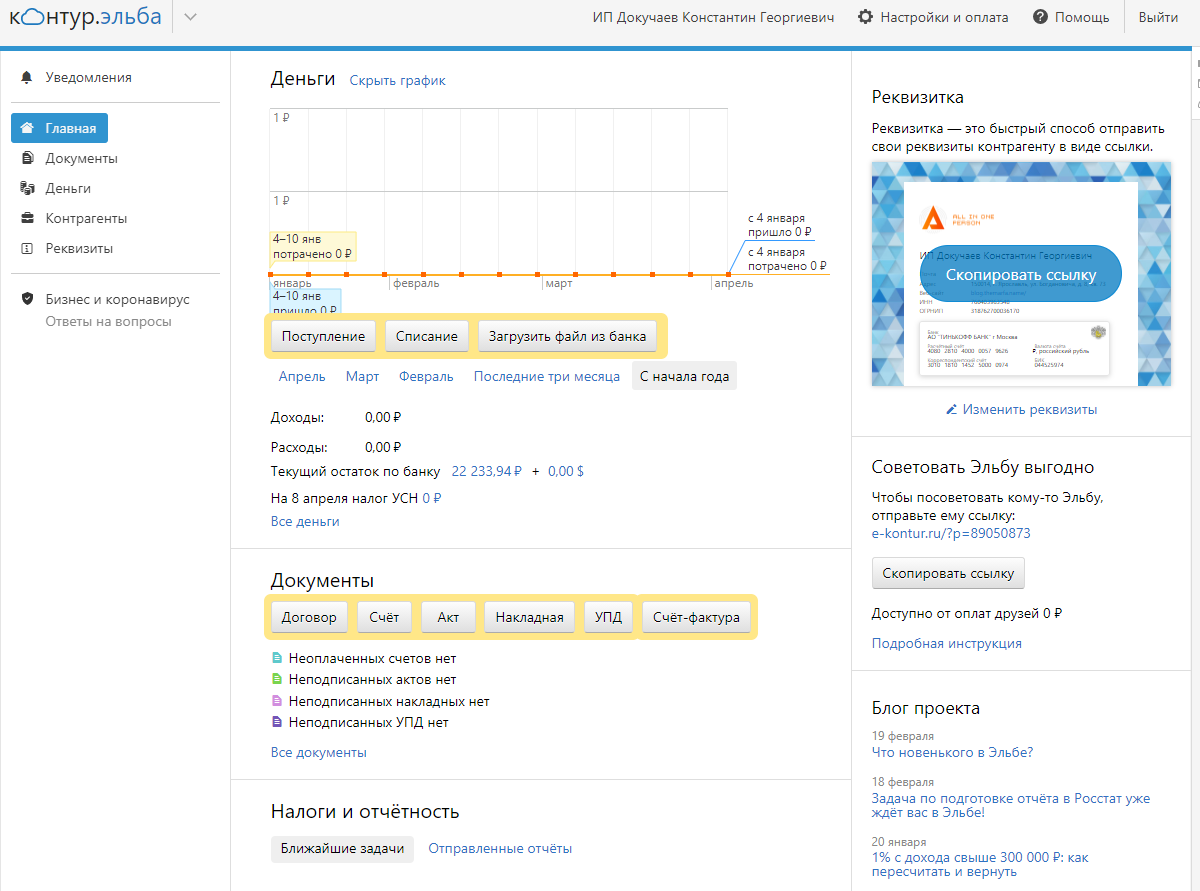Click the УСН tax amount 0 ₽ link
Viewport: 1200px width, 891px height.
[x=432, y=497]
